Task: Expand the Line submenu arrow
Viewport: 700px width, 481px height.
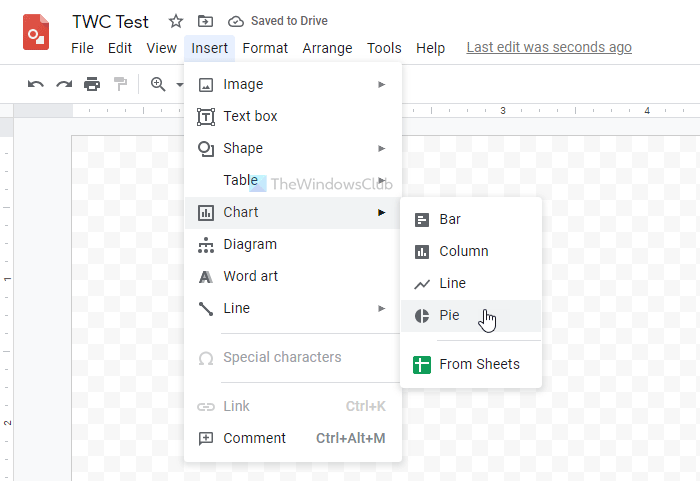Action: pyautogui.click(x=382, y=308)
